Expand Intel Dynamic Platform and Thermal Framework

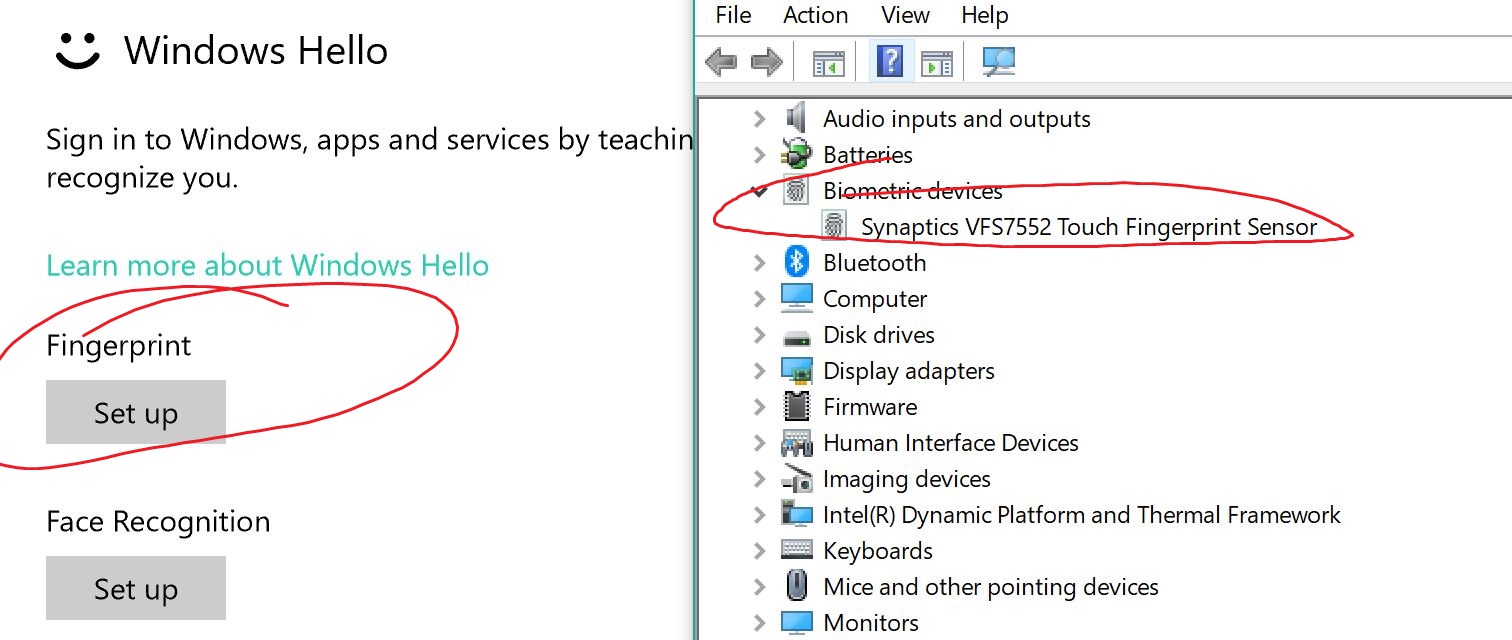pos(759,515)
